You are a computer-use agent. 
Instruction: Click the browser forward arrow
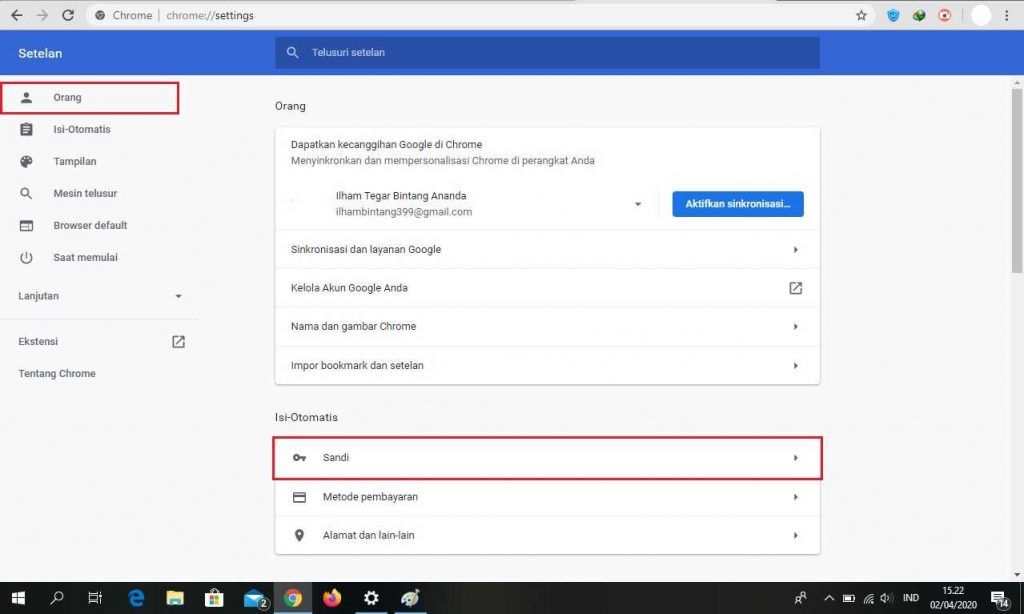pos(42,15)
